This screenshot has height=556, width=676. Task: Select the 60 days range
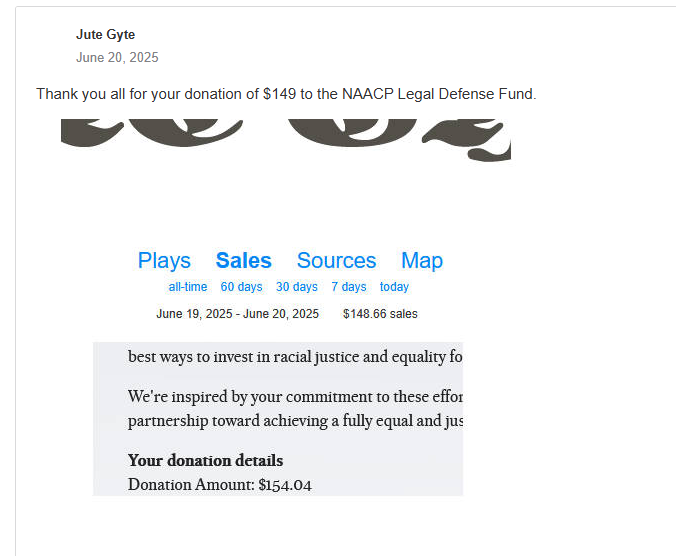(241, 287)
